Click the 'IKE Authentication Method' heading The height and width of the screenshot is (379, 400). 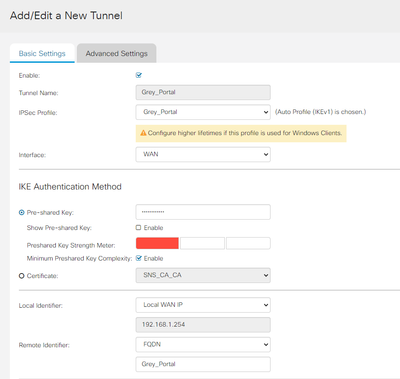[70, 187]
